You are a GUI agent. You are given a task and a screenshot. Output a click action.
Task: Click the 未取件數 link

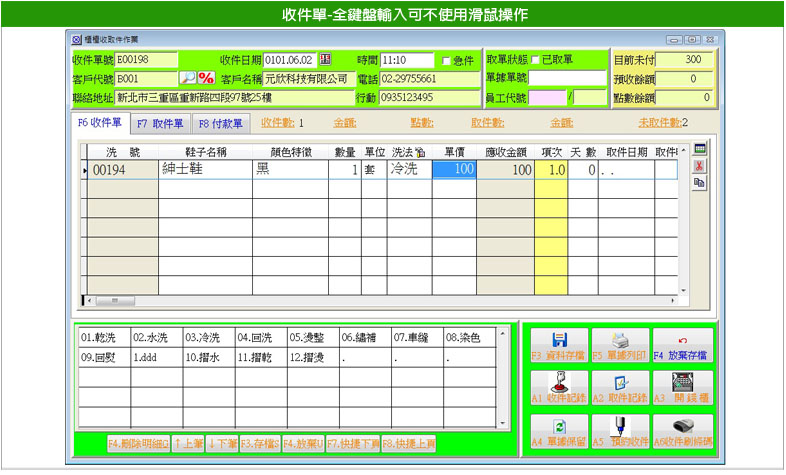pyautogui.click(x=663, y=123)
